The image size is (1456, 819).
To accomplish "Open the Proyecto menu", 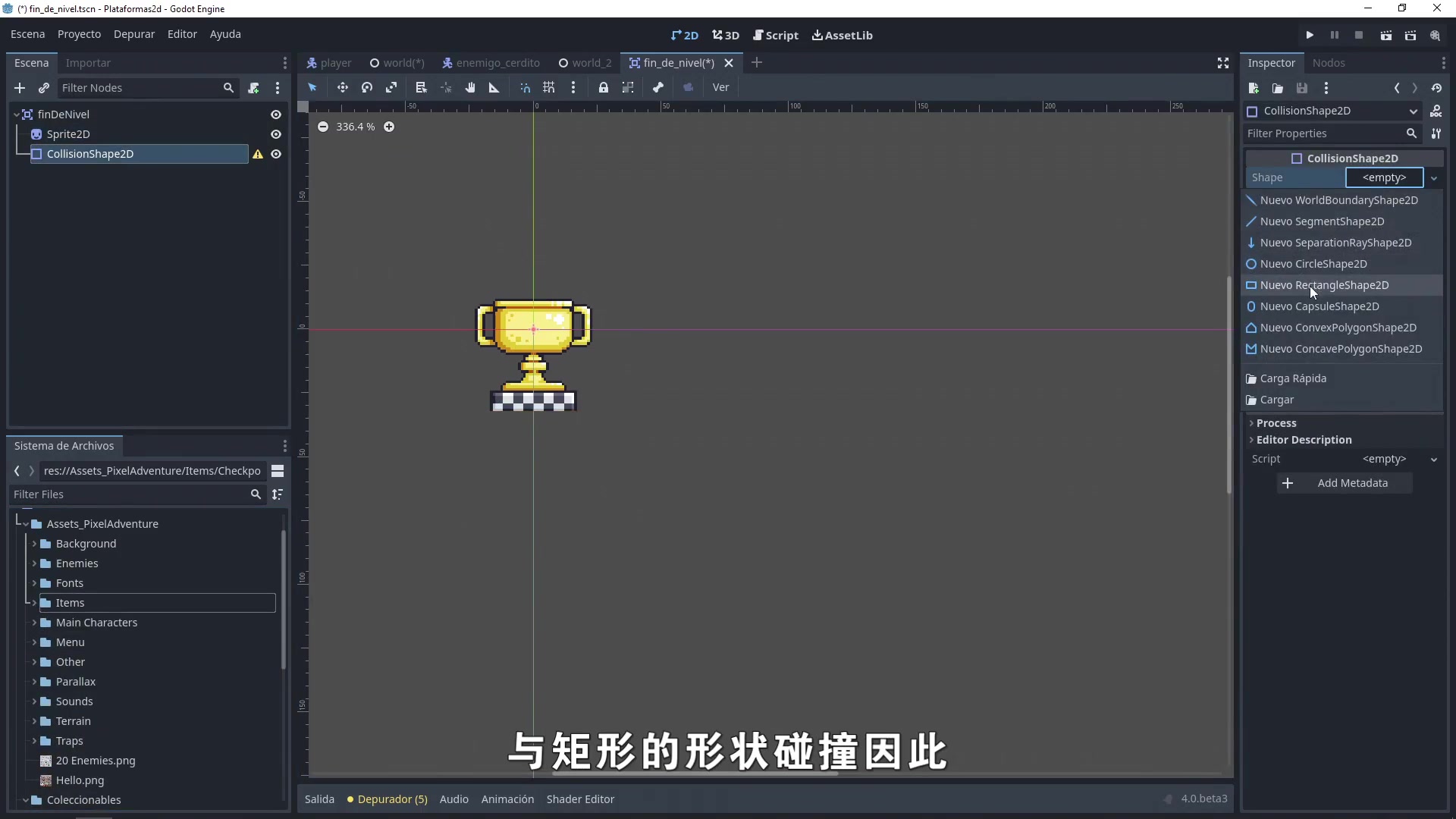I will pyautogui.click(x=78, y=34).
